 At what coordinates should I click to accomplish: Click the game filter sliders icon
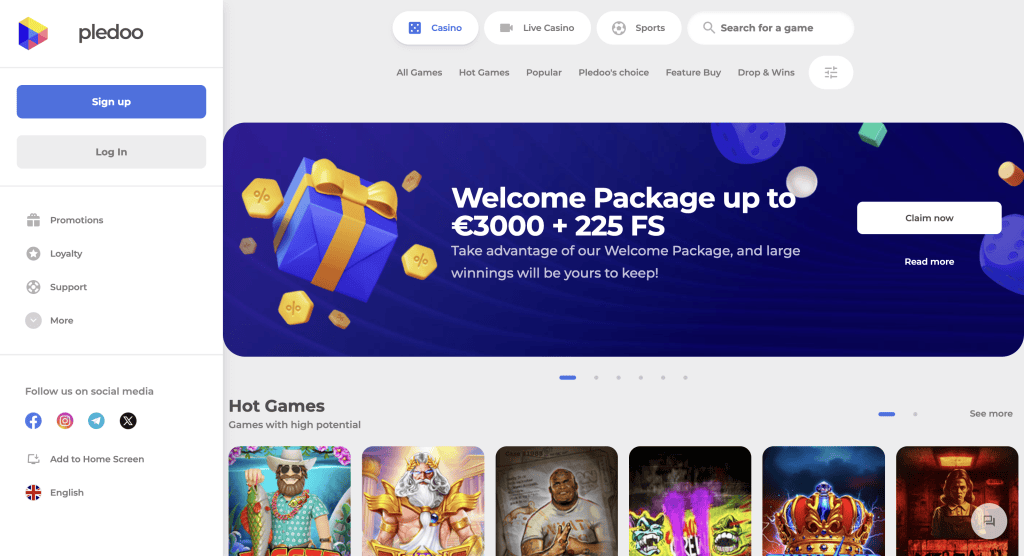[x=831, y=73]
